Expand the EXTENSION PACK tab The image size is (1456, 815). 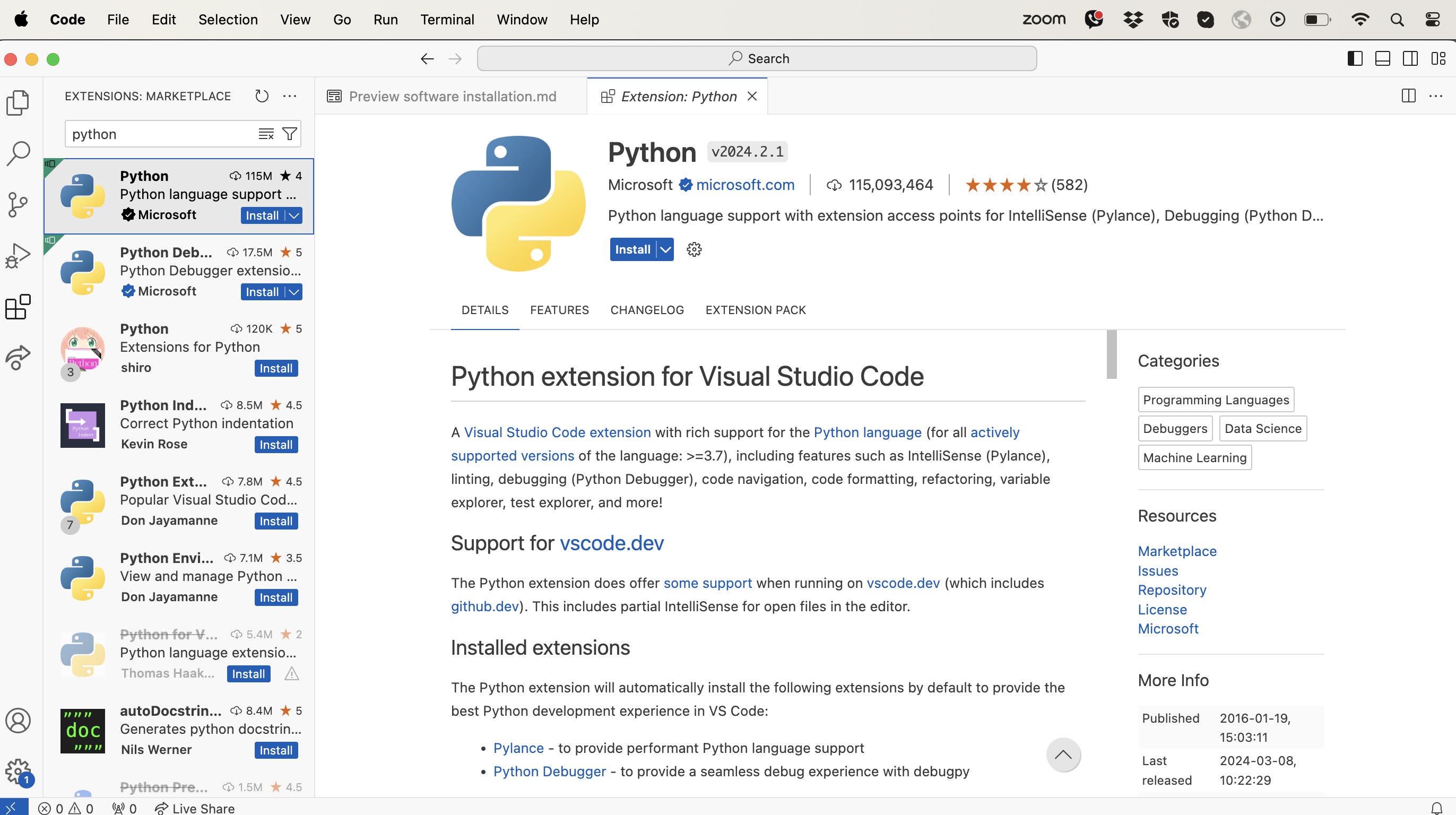click(x=755, y=310)
